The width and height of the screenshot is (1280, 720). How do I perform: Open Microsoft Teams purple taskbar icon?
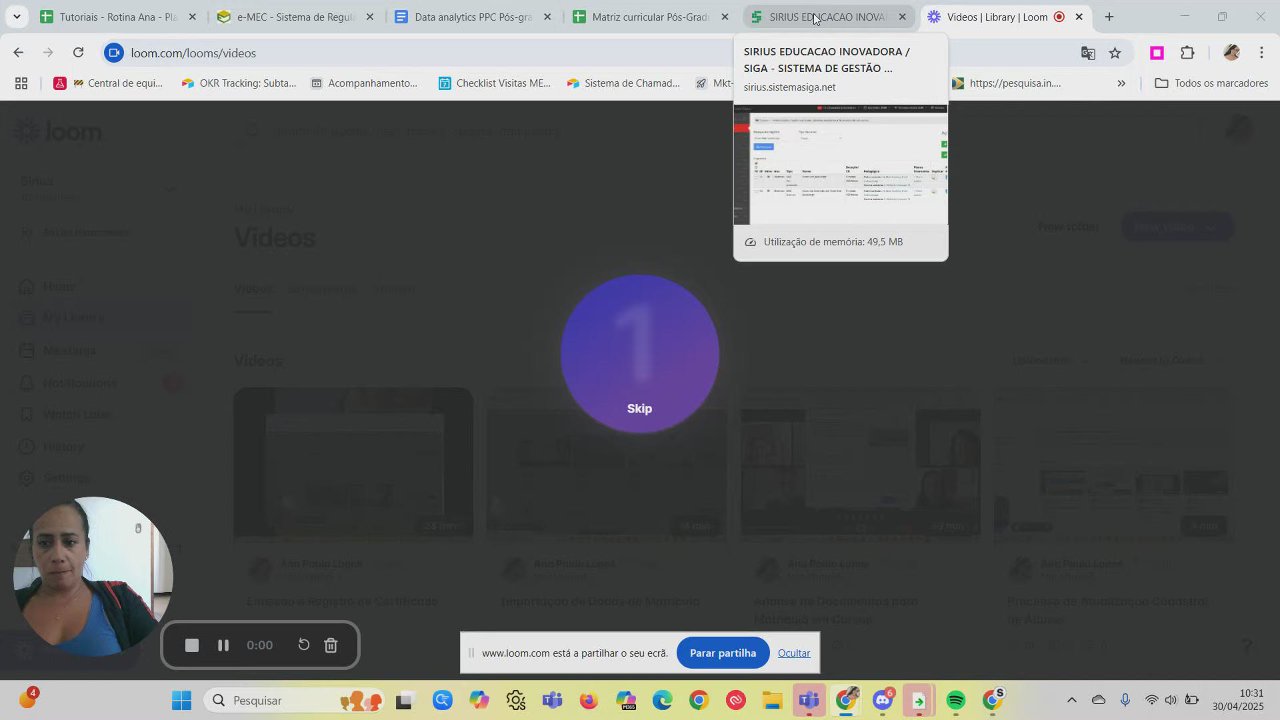(x=552, y=700)
